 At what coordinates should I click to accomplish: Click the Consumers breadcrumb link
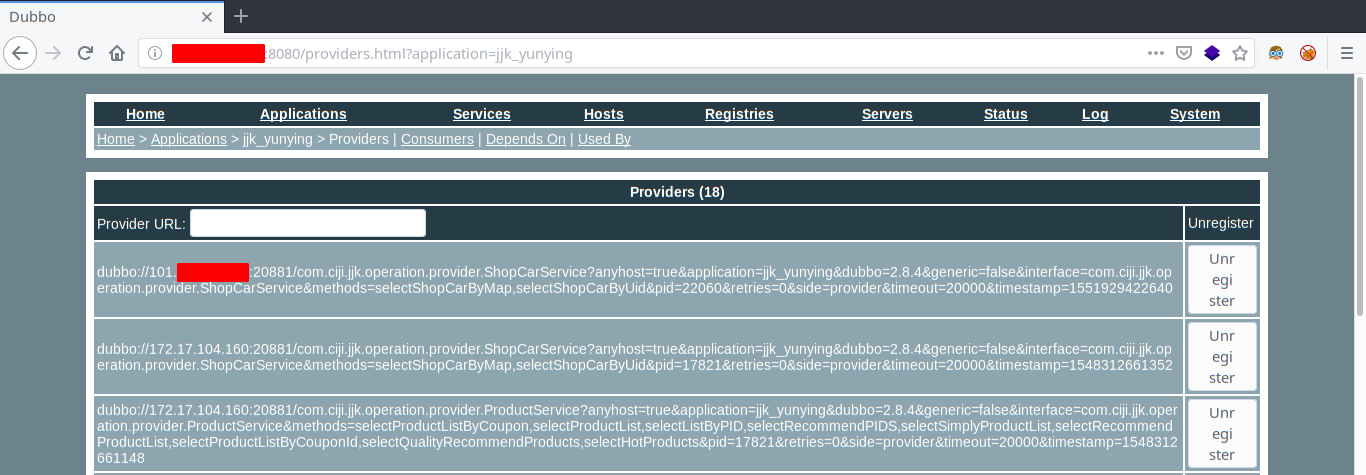pyautogui.click(x=437, y=139)
